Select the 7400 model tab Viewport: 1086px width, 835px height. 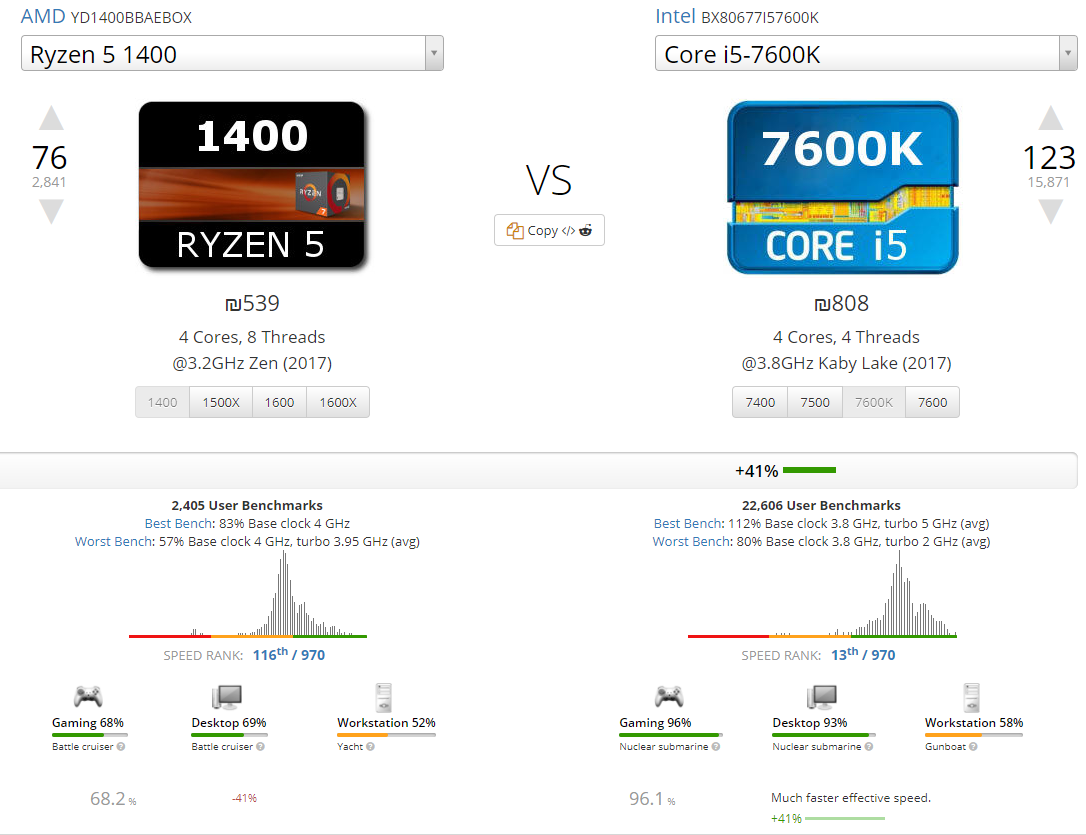[760, 402]
